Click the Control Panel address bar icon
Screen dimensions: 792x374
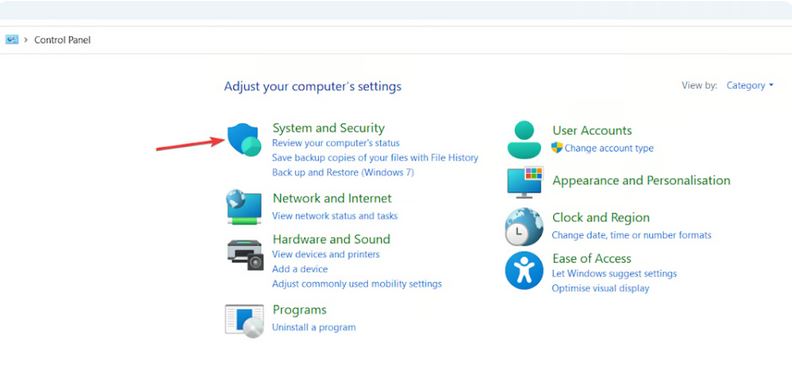[x=12, y=39]
